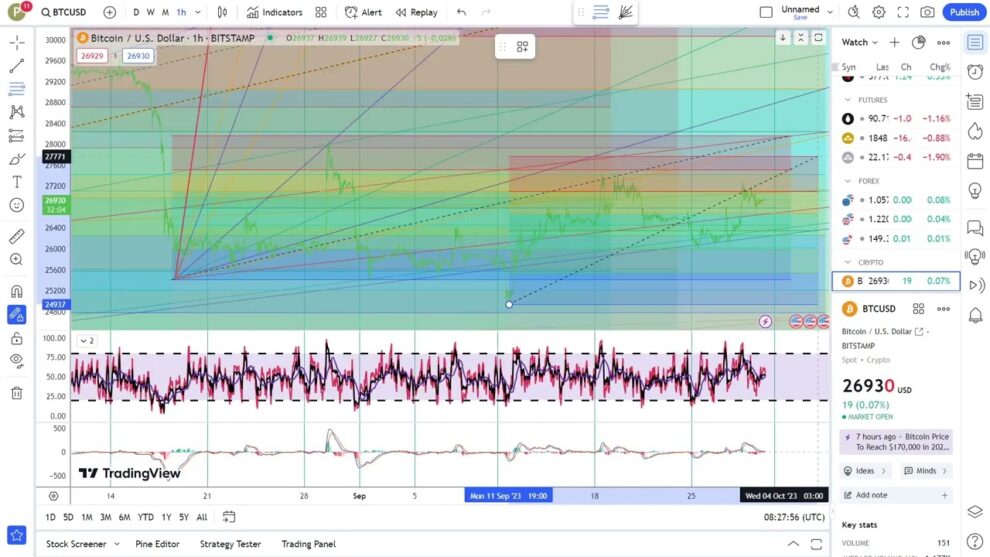The width and height of the screenshot is (990, 557).
Task: Open the Pine Editor tab
Action: point(157,544)
